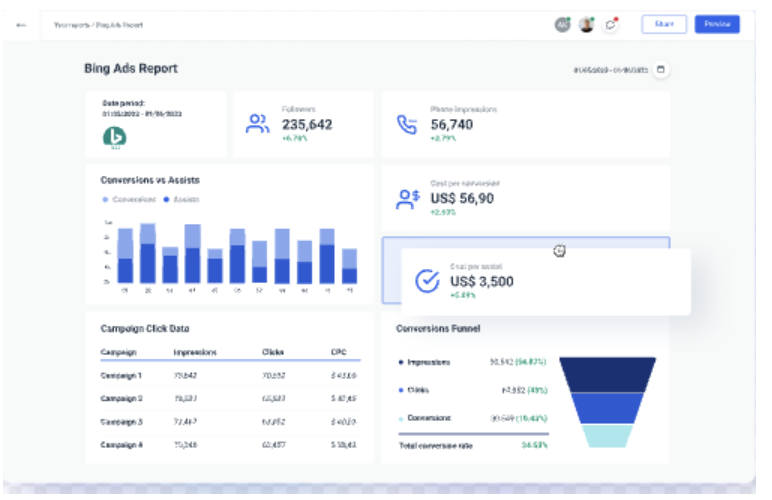
Task: Click the Followers people icon
Action: 257,124
